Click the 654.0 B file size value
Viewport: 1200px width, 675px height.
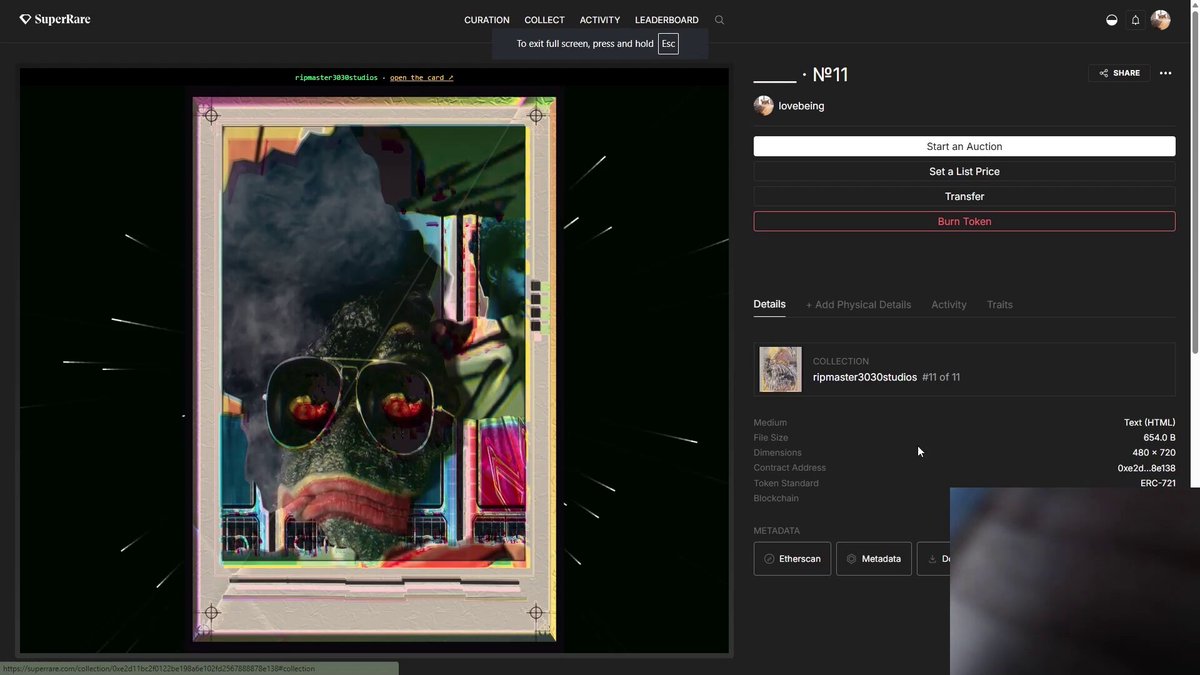coord(1159,438)
